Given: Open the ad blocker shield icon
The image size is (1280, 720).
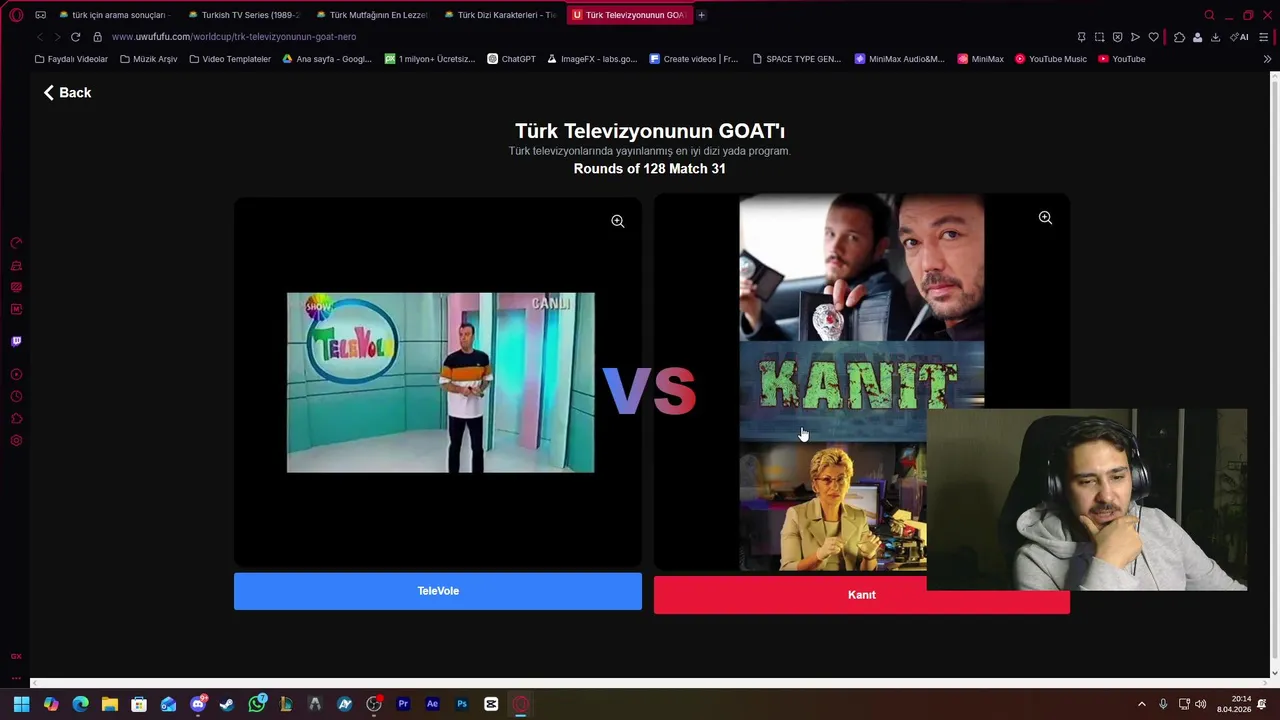Looking at the screenshot, I should coord(1117,37).
